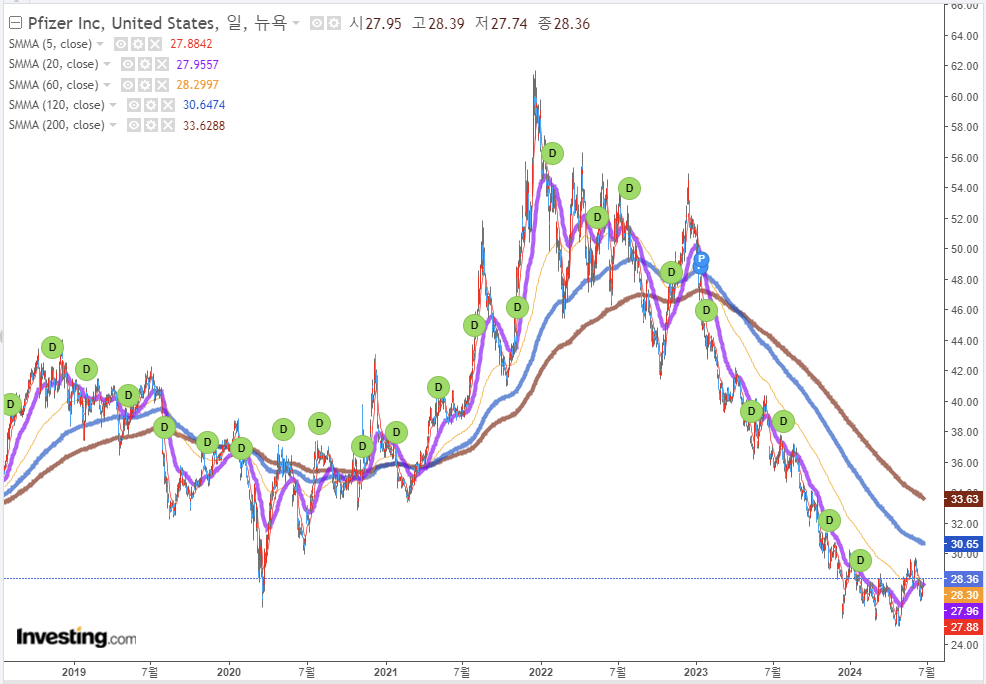The image size is (986, 684).
Task: Click the last dividend D marker in 2024
Action: click(x=860, y=560)
